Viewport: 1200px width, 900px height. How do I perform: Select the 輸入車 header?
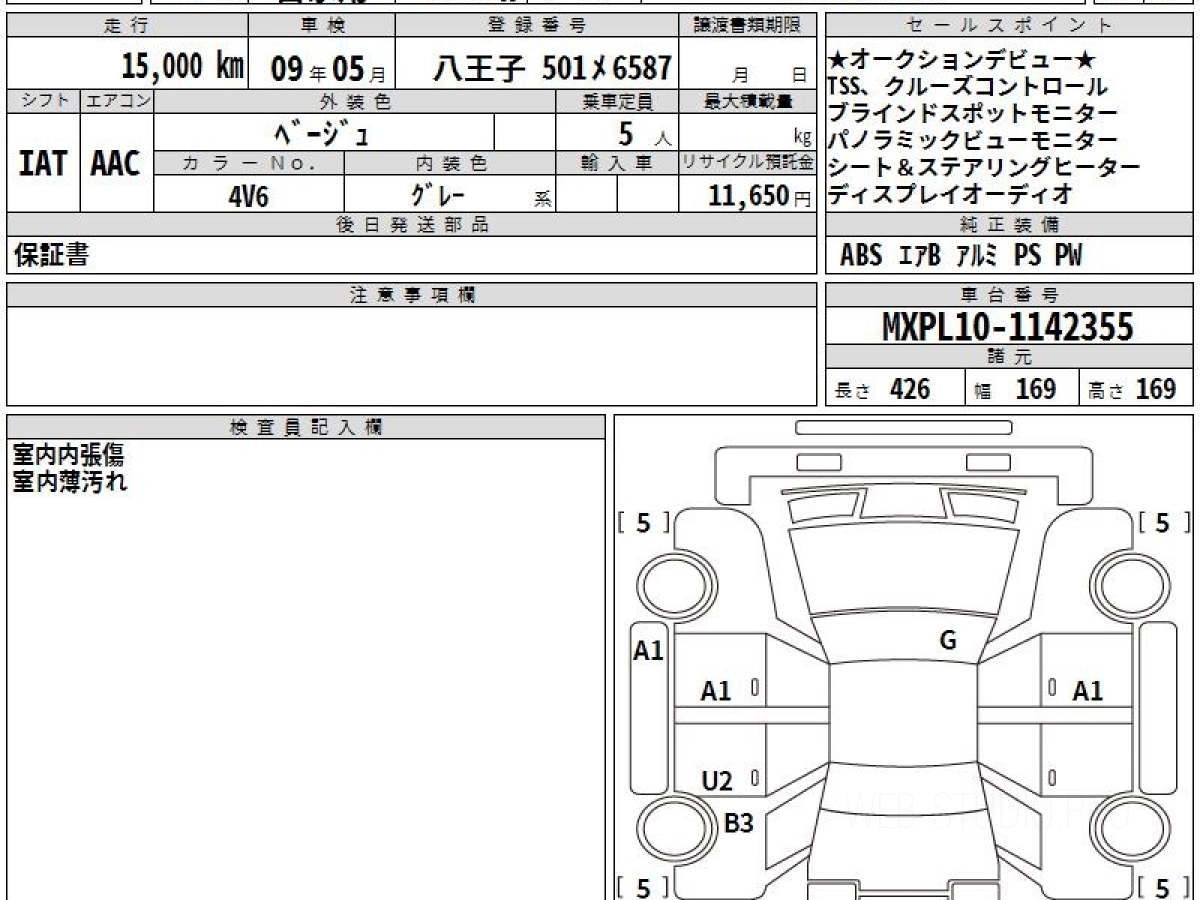pyautogui.click(x=617, y=163)
